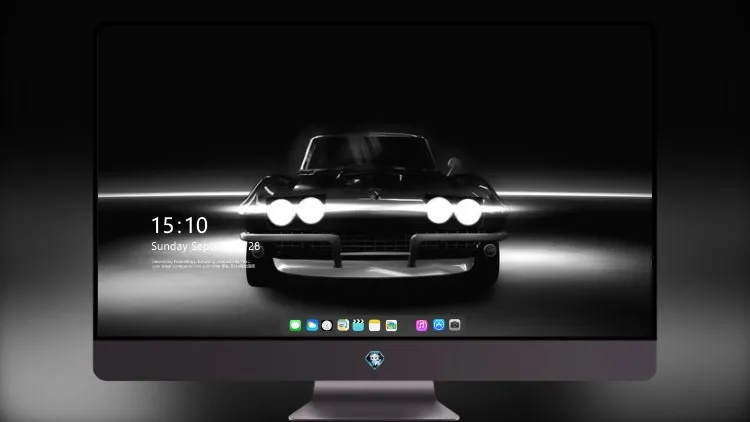
Task: Click the mascot logo on monitor chin
Action: [x=375, y=360]
